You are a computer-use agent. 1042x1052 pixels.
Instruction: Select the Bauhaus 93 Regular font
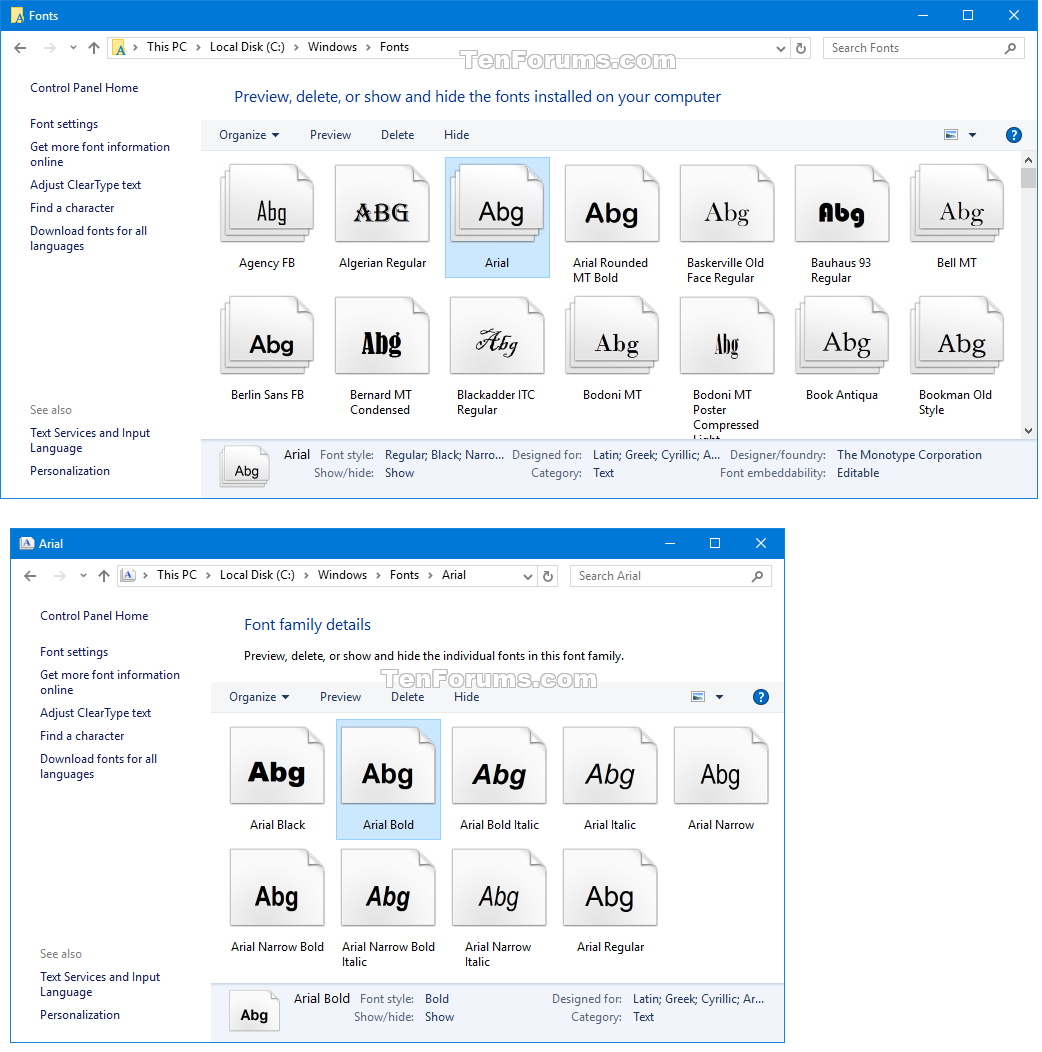click(842, 204)
